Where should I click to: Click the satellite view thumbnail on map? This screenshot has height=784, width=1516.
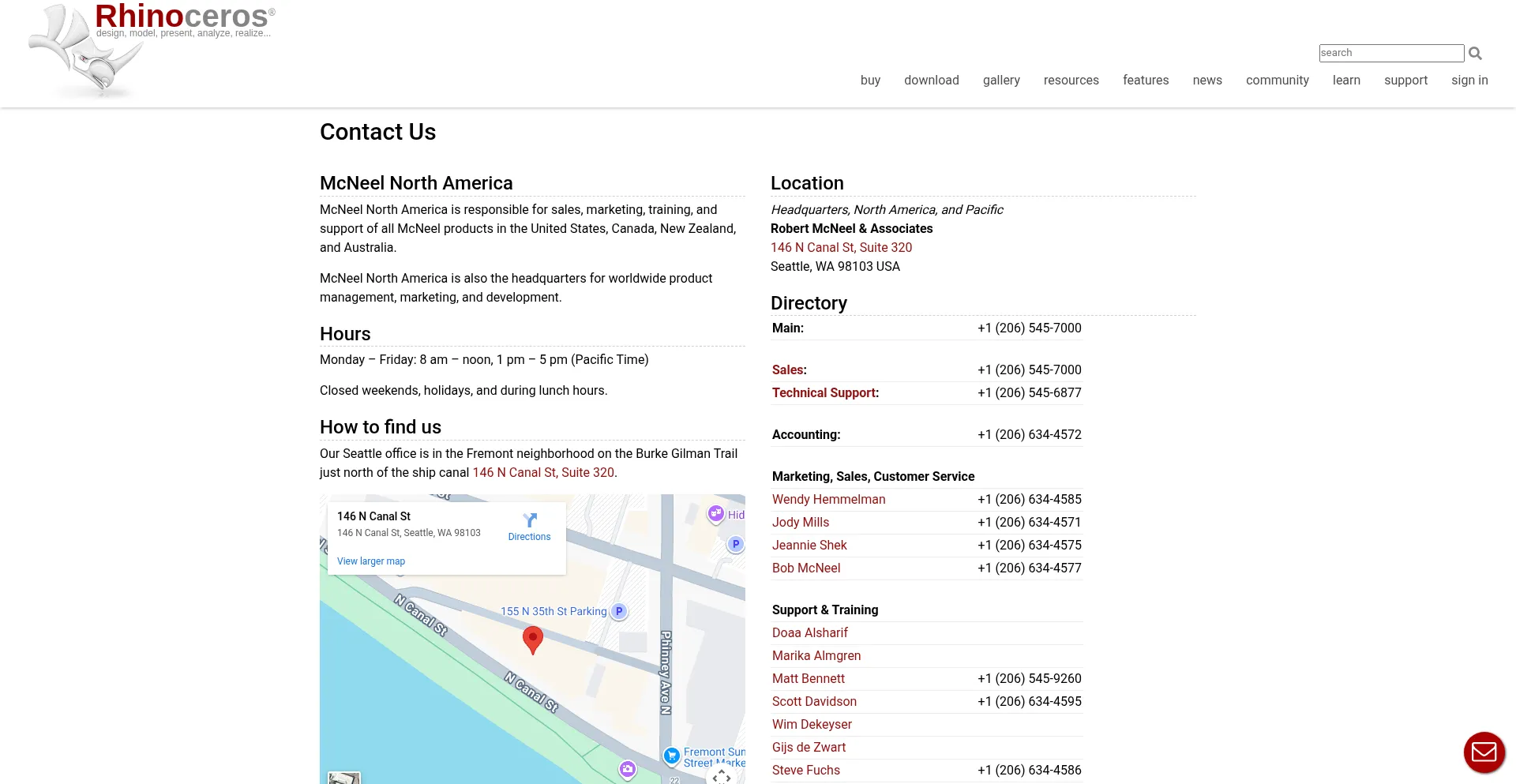click(x=344, y=778)
